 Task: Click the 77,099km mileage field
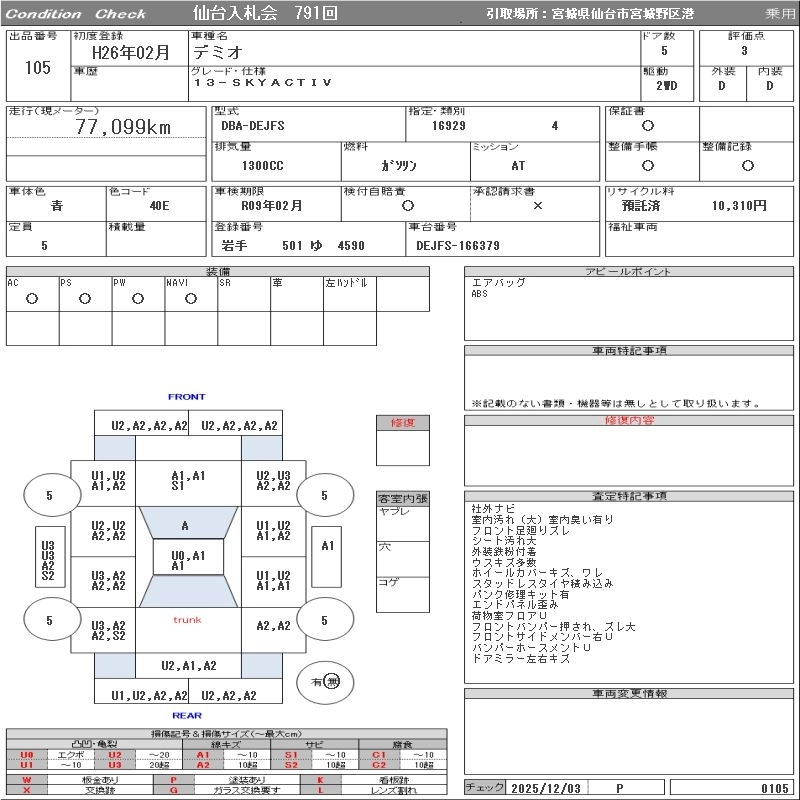click(x=123, y=127)
